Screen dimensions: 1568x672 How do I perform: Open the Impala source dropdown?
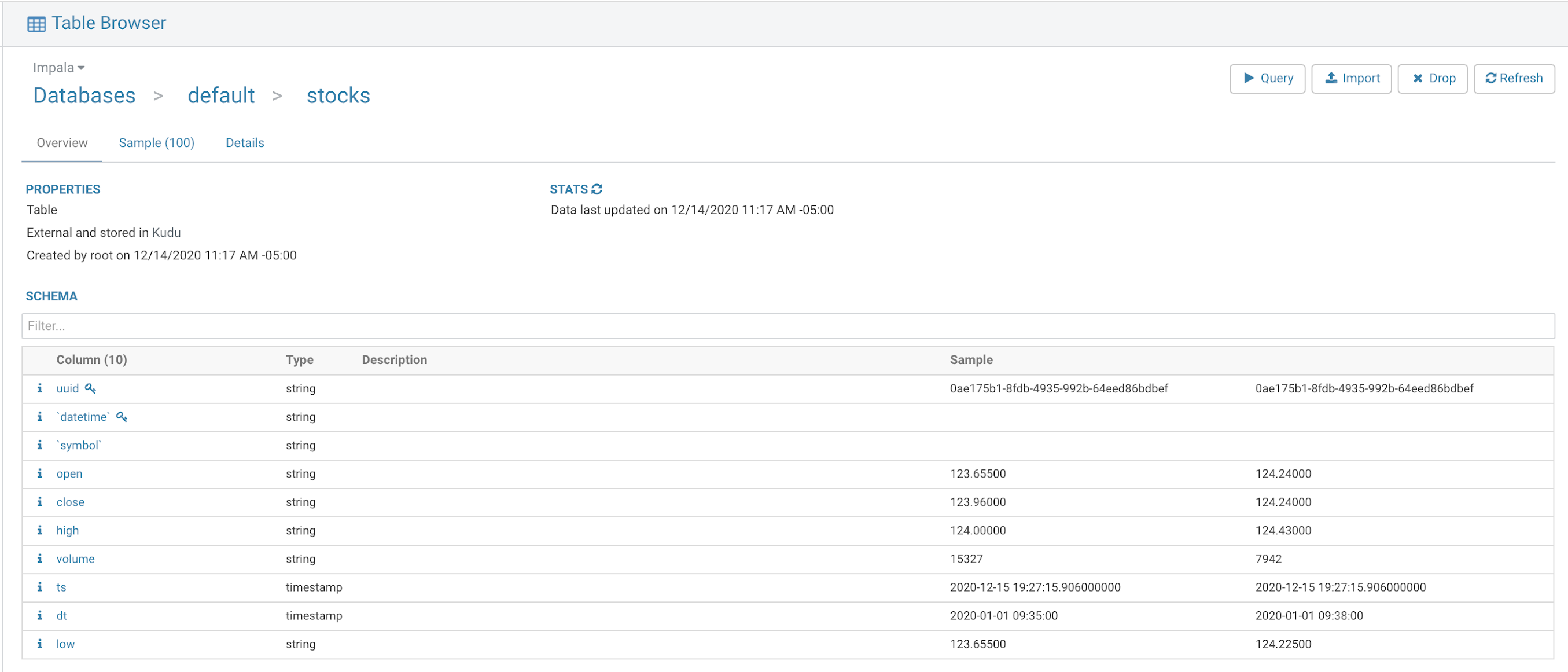pos(58,68)
